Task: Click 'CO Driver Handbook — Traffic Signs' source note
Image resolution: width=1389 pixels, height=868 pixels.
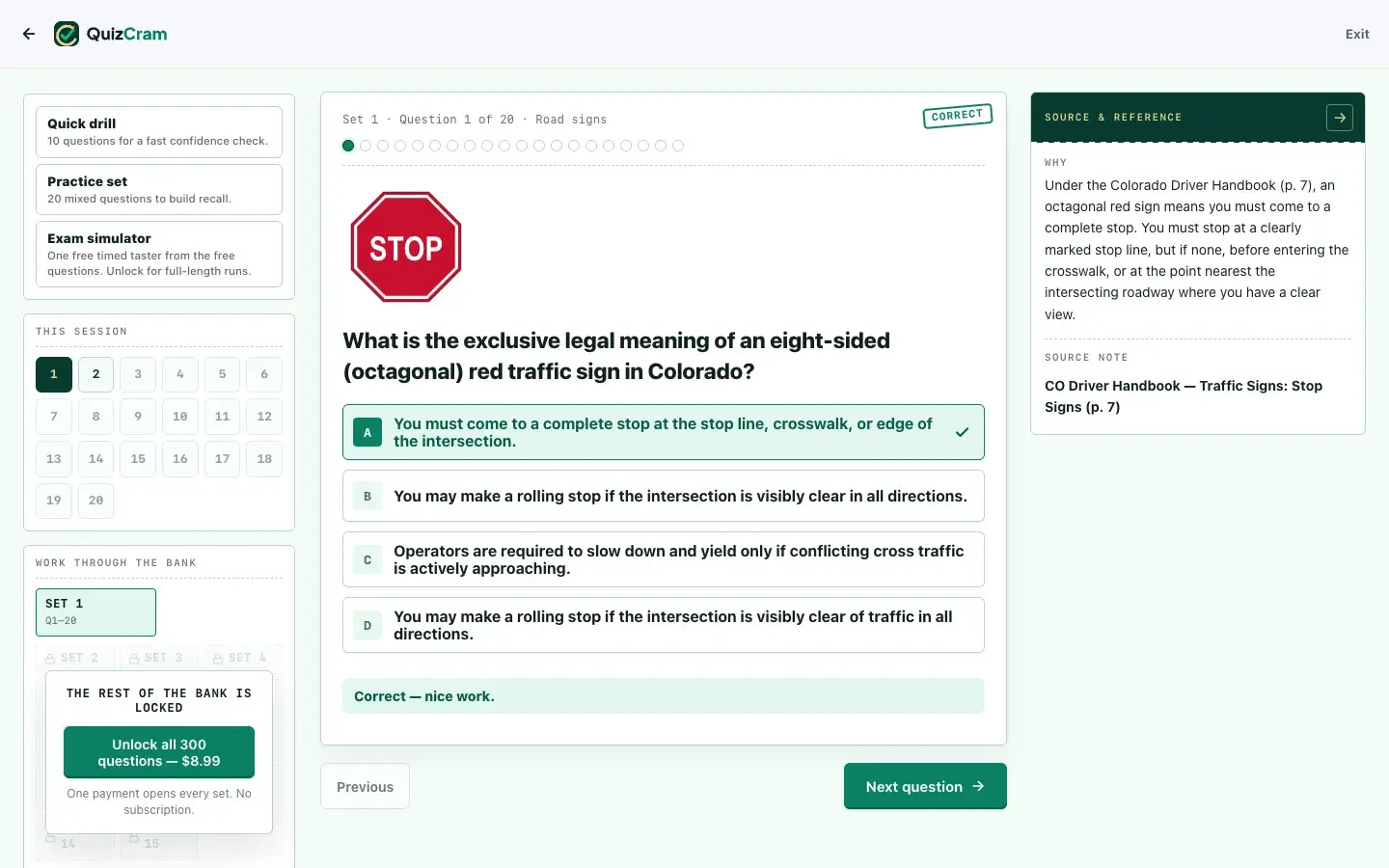Action: (x=1184, y=396)
